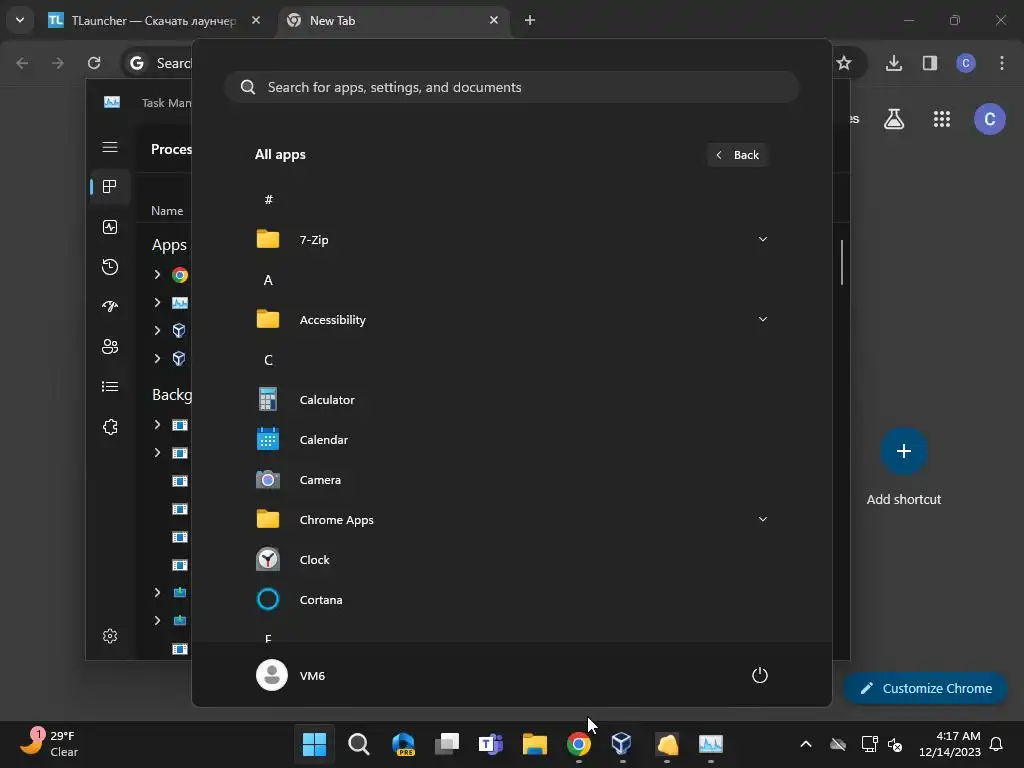The width and height of the screenshot is (1024, 768).
Task: Open Task Manager Details page
Action: pyautogui.click(x=110, y=387)
